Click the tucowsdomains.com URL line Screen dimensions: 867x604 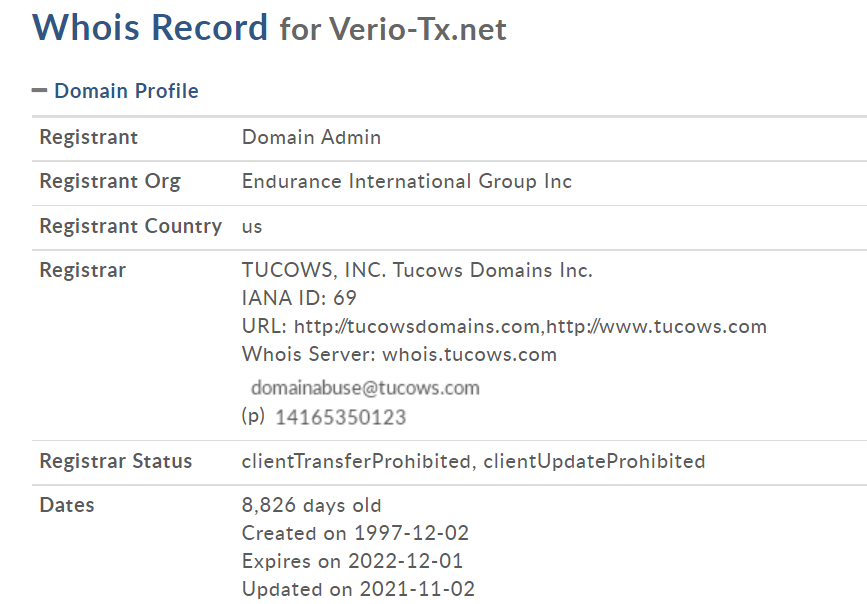point(504,326)
